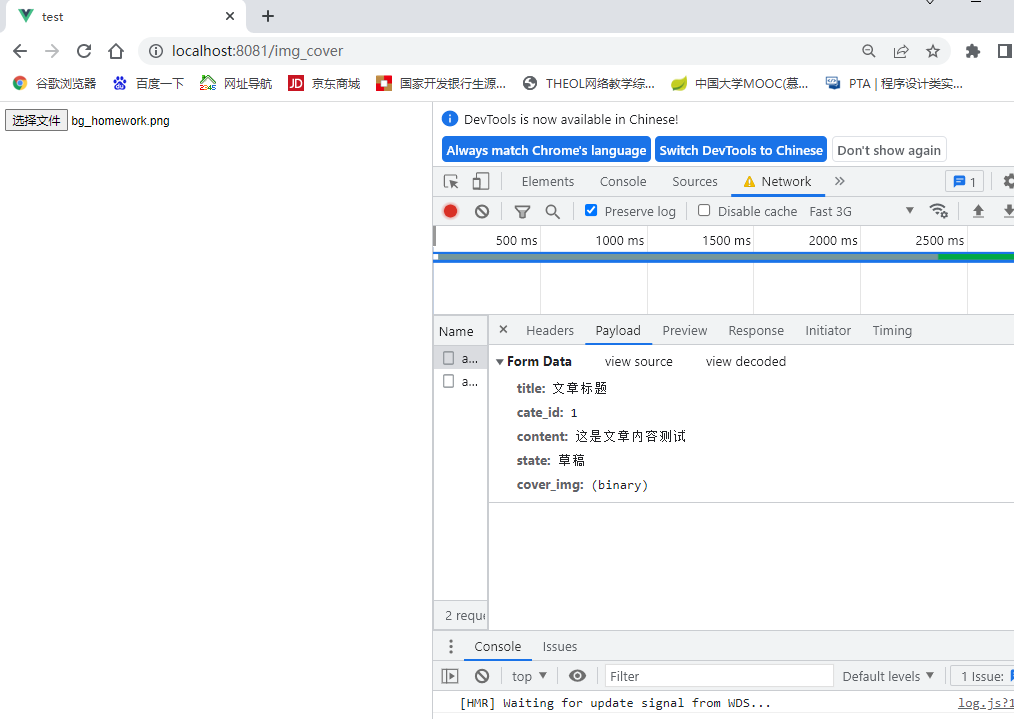The height and width of the screenshot is (719, 1014).
Task: Open the Default levels dropdown
Action: point(887,676)
